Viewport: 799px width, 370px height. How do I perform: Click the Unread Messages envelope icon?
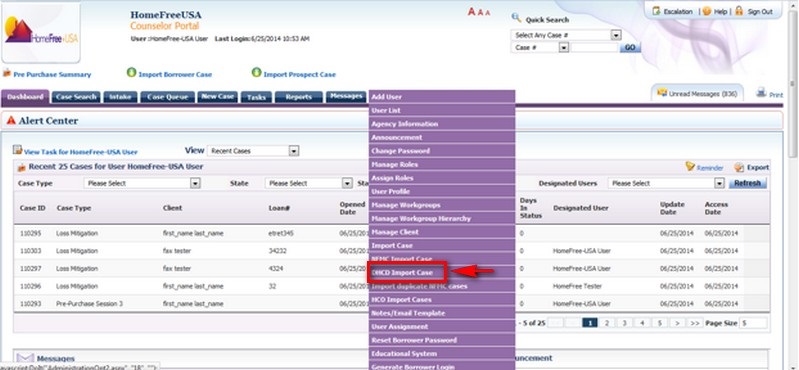(662, 93)
